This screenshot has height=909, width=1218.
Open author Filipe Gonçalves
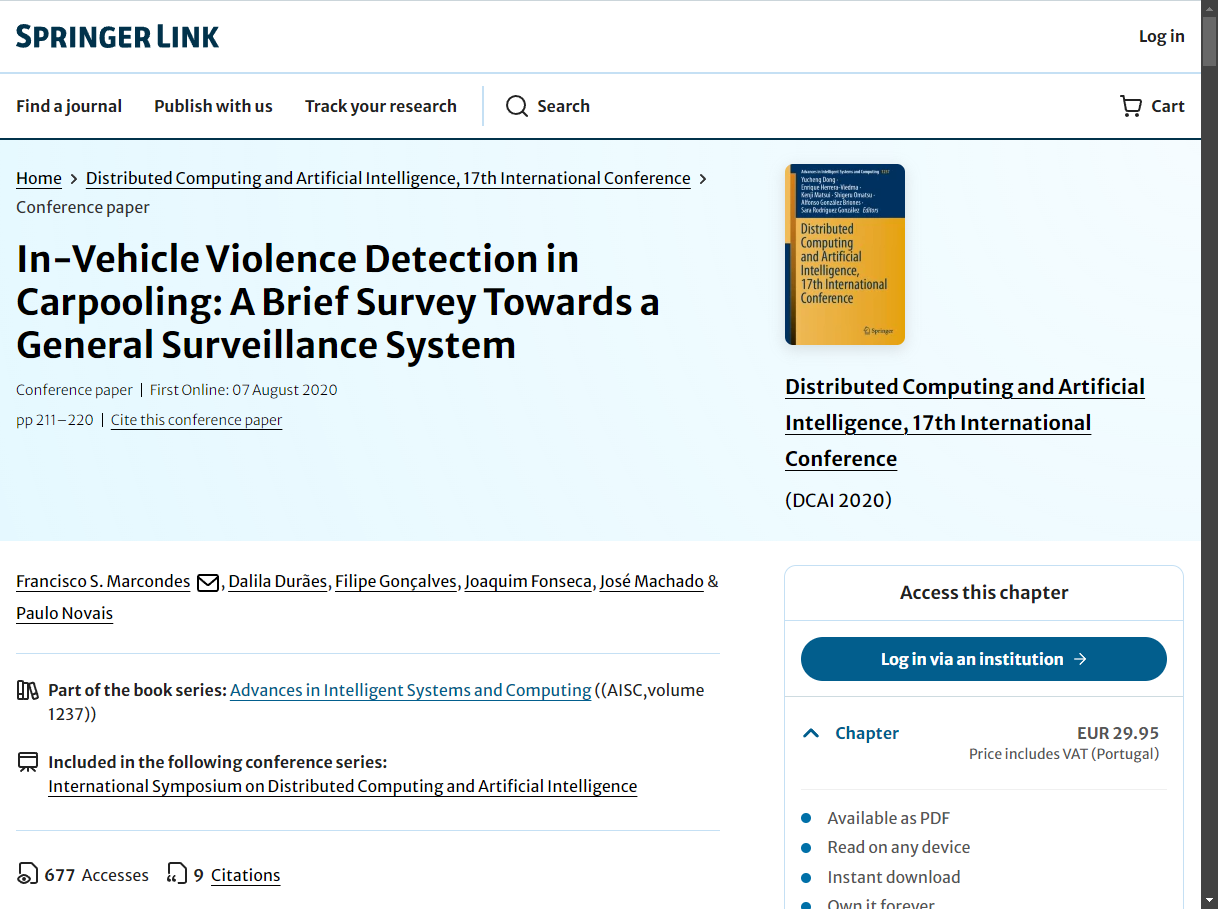click(x=396, y=581)
